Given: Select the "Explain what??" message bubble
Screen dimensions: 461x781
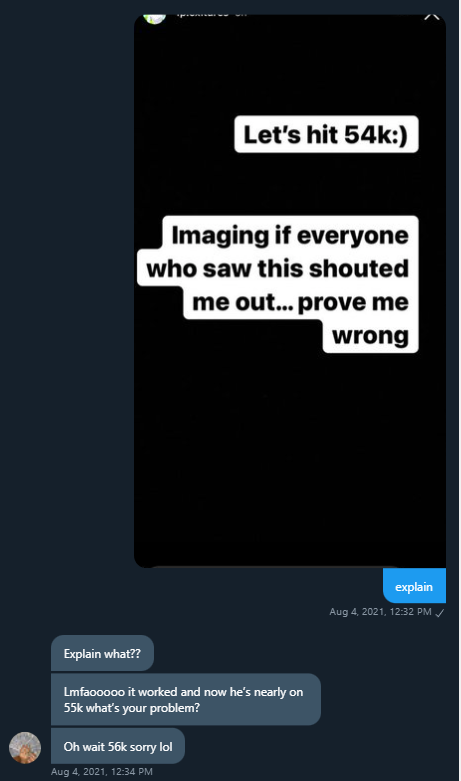Looking at the screenshot, I should click(103, 653).
